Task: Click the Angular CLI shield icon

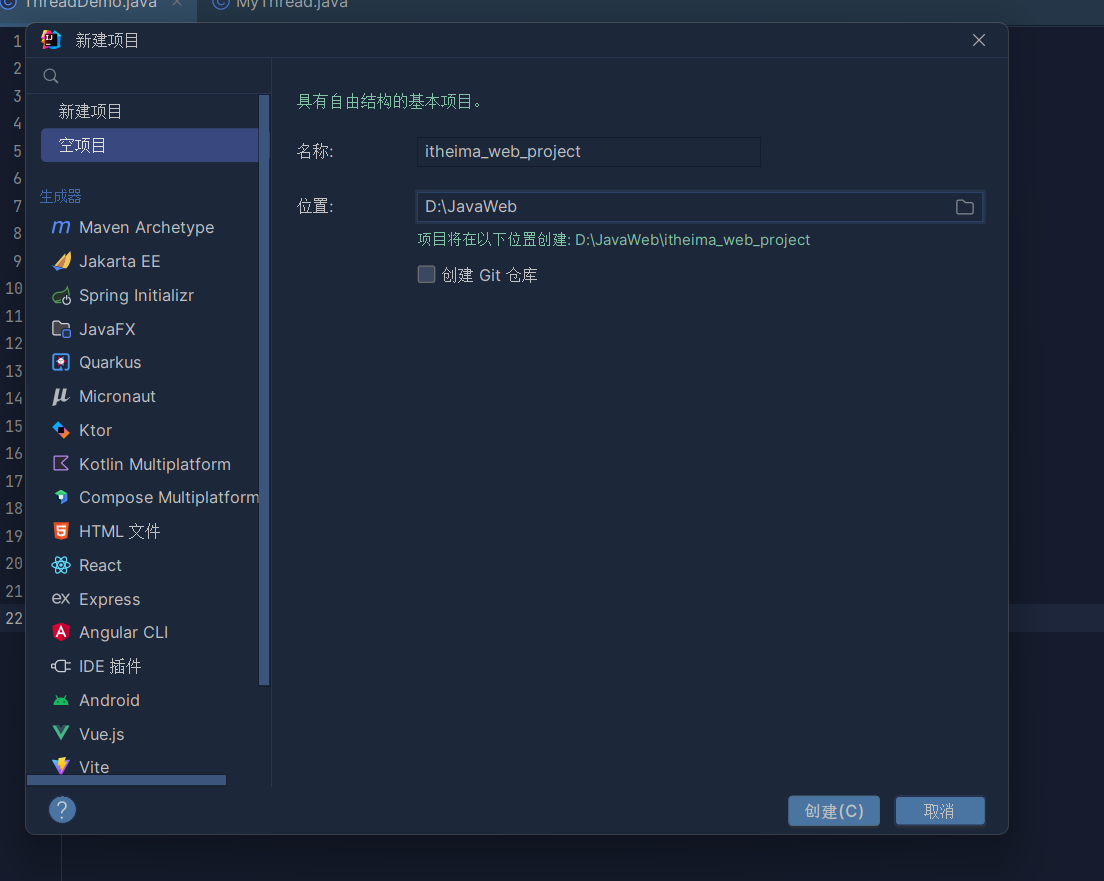Action: coord(61,632)
